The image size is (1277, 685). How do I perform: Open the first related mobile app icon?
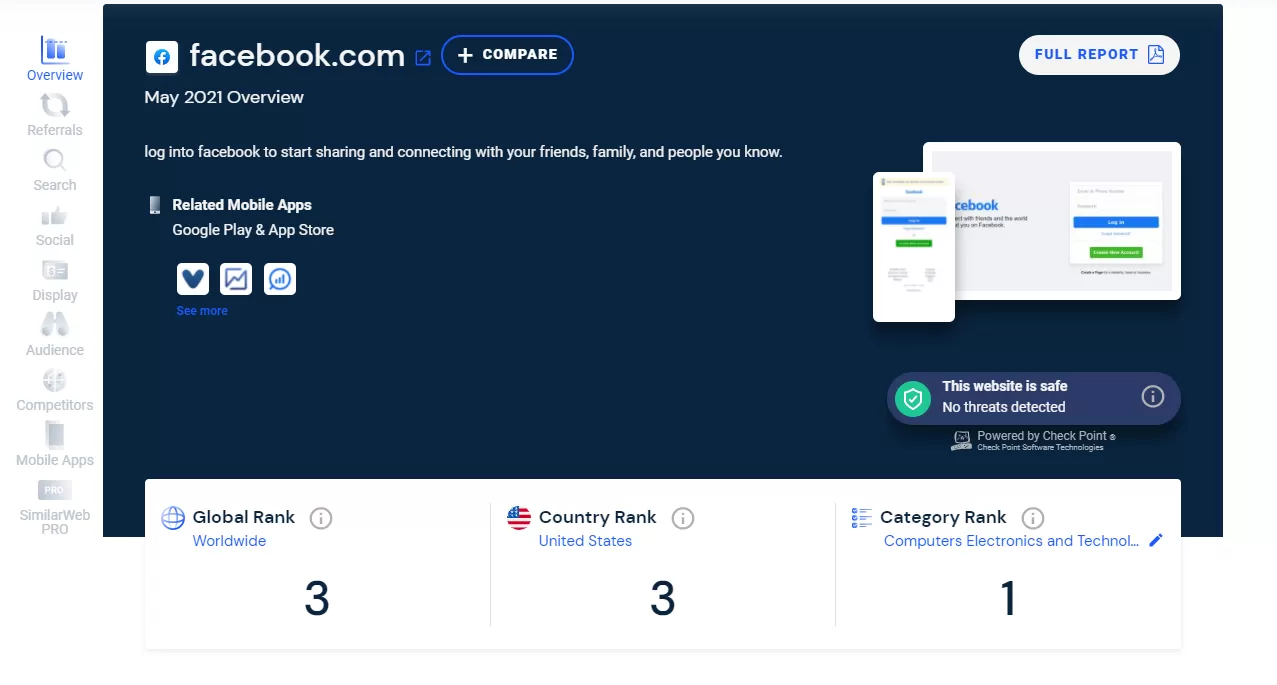tap(192, 279)
